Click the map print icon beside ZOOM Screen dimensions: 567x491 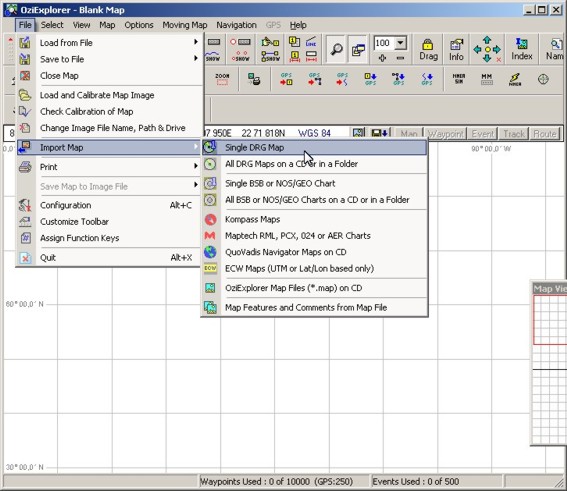(x=254, y=79)
